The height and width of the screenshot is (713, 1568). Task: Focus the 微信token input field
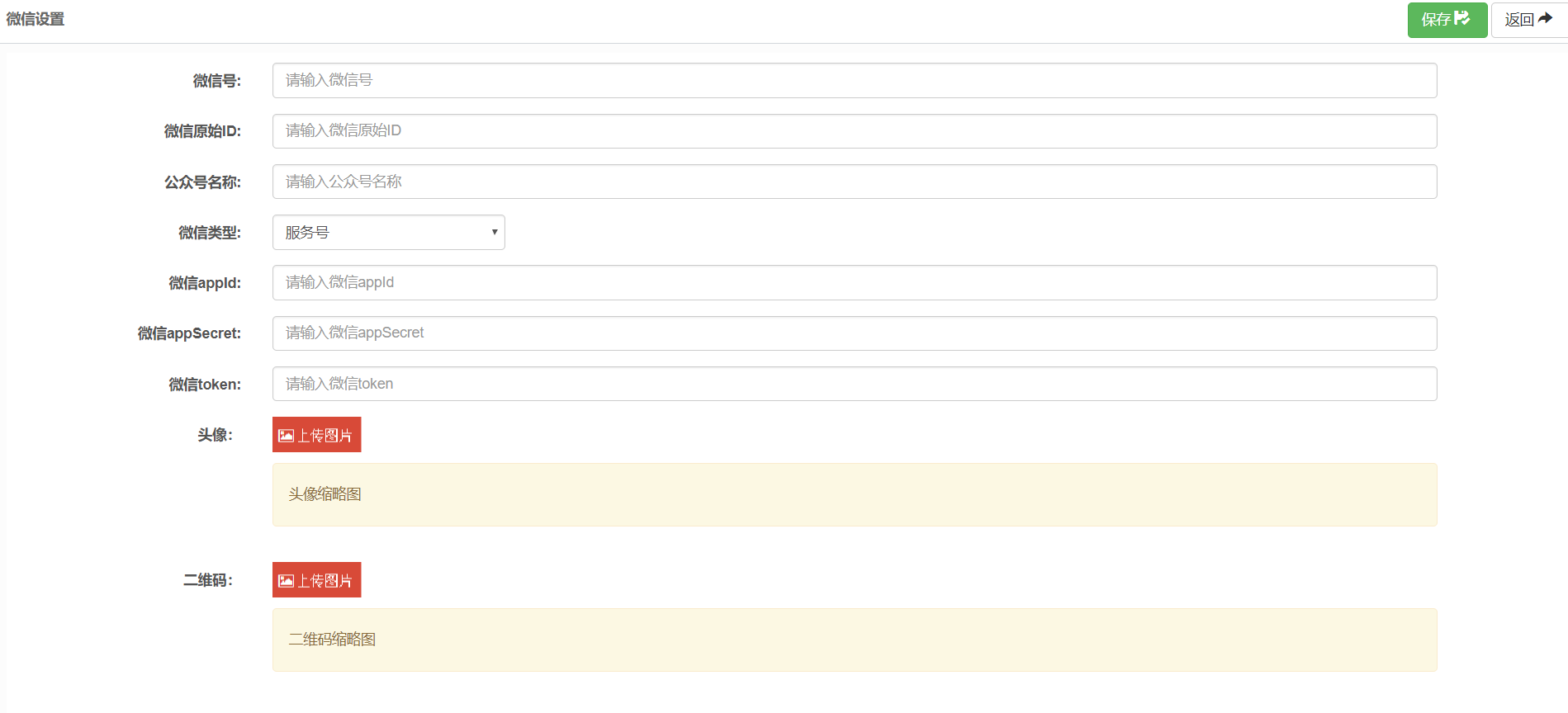(x=855, y=384)
